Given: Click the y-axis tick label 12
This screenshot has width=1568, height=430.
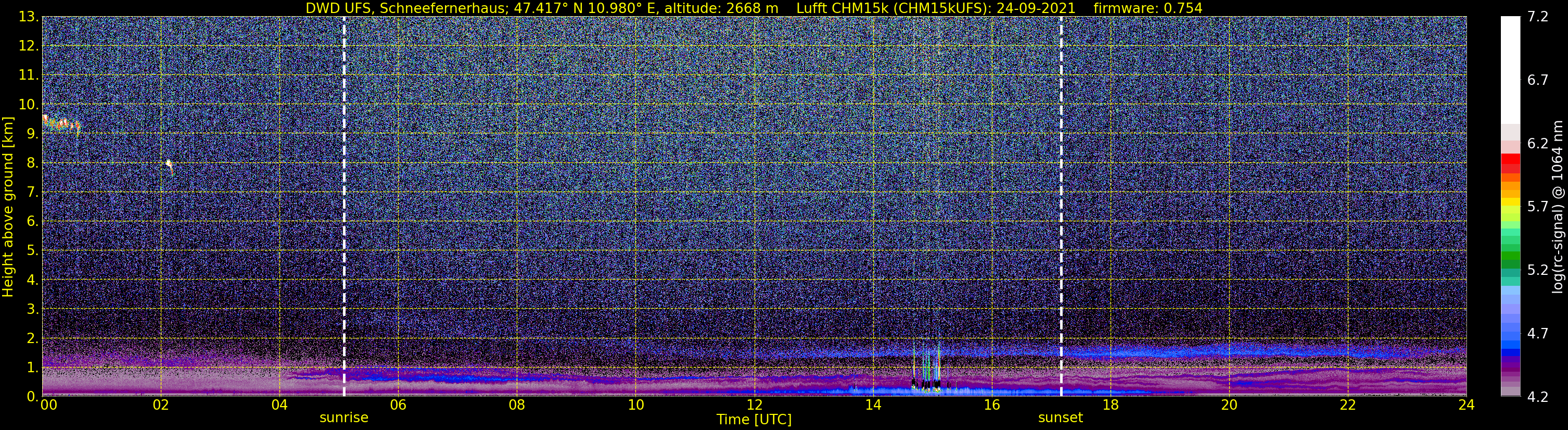Looking at the screenshot, I should click(x=28, y=46).
